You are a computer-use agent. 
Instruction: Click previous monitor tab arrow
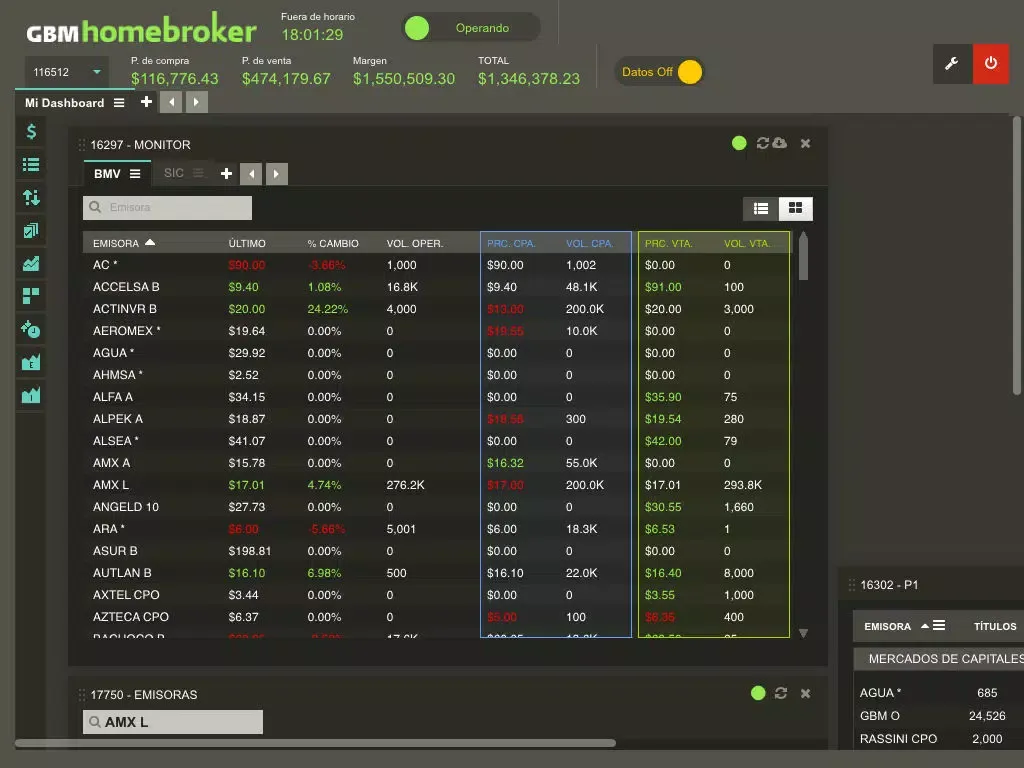tap(251, 174)
